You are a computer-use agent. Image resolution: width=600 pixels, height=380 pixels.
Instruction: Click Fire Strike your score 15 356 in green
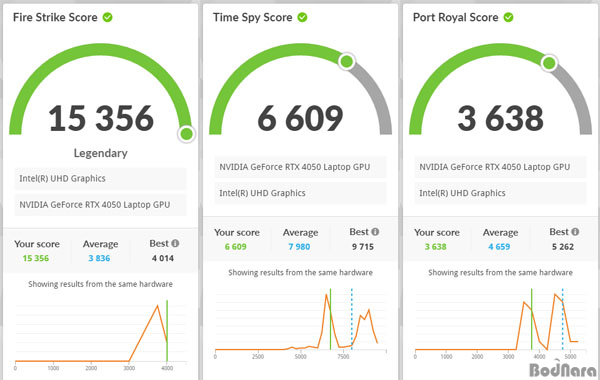36,258
